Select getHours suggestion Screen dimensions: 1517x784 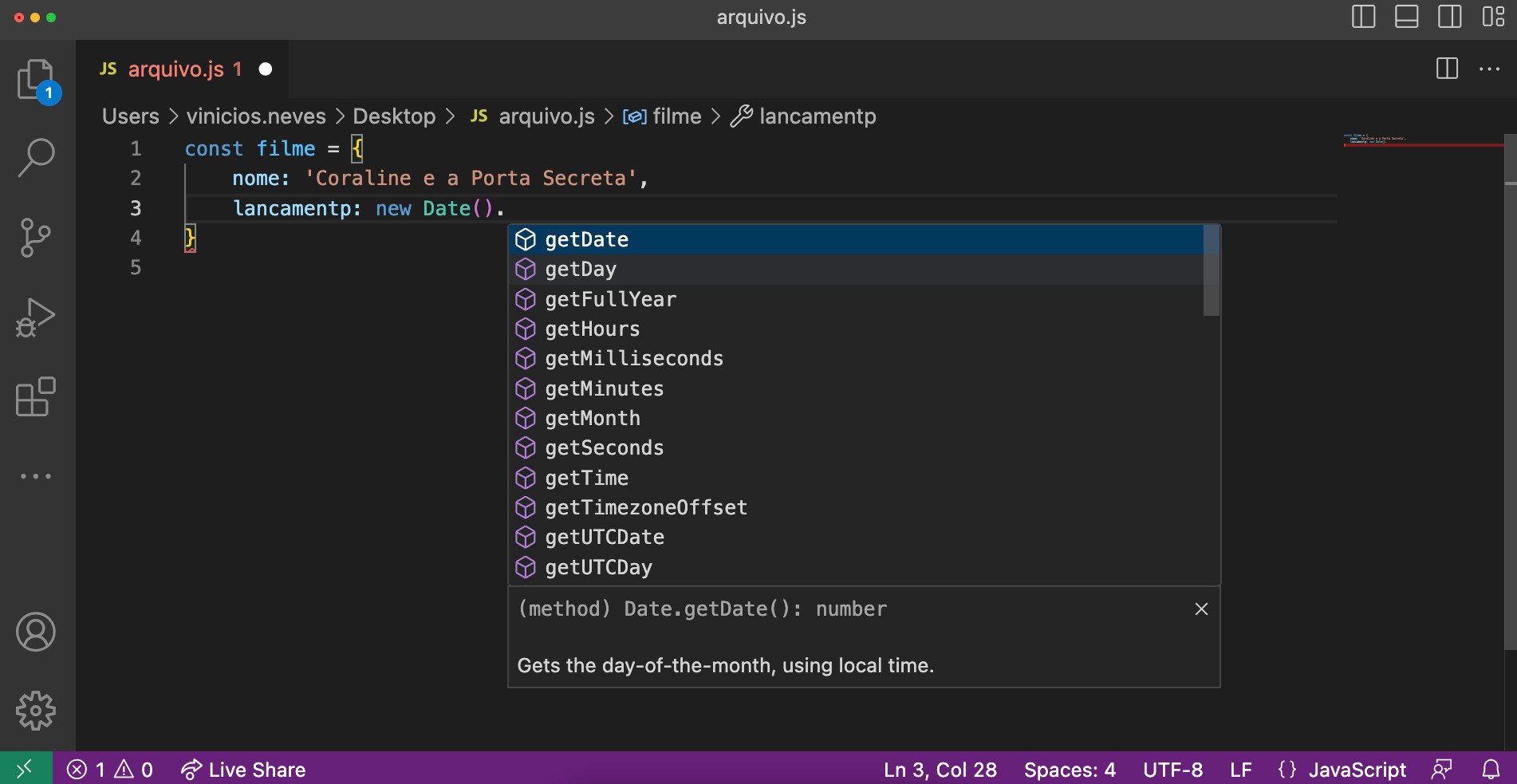tap(856, 329)
